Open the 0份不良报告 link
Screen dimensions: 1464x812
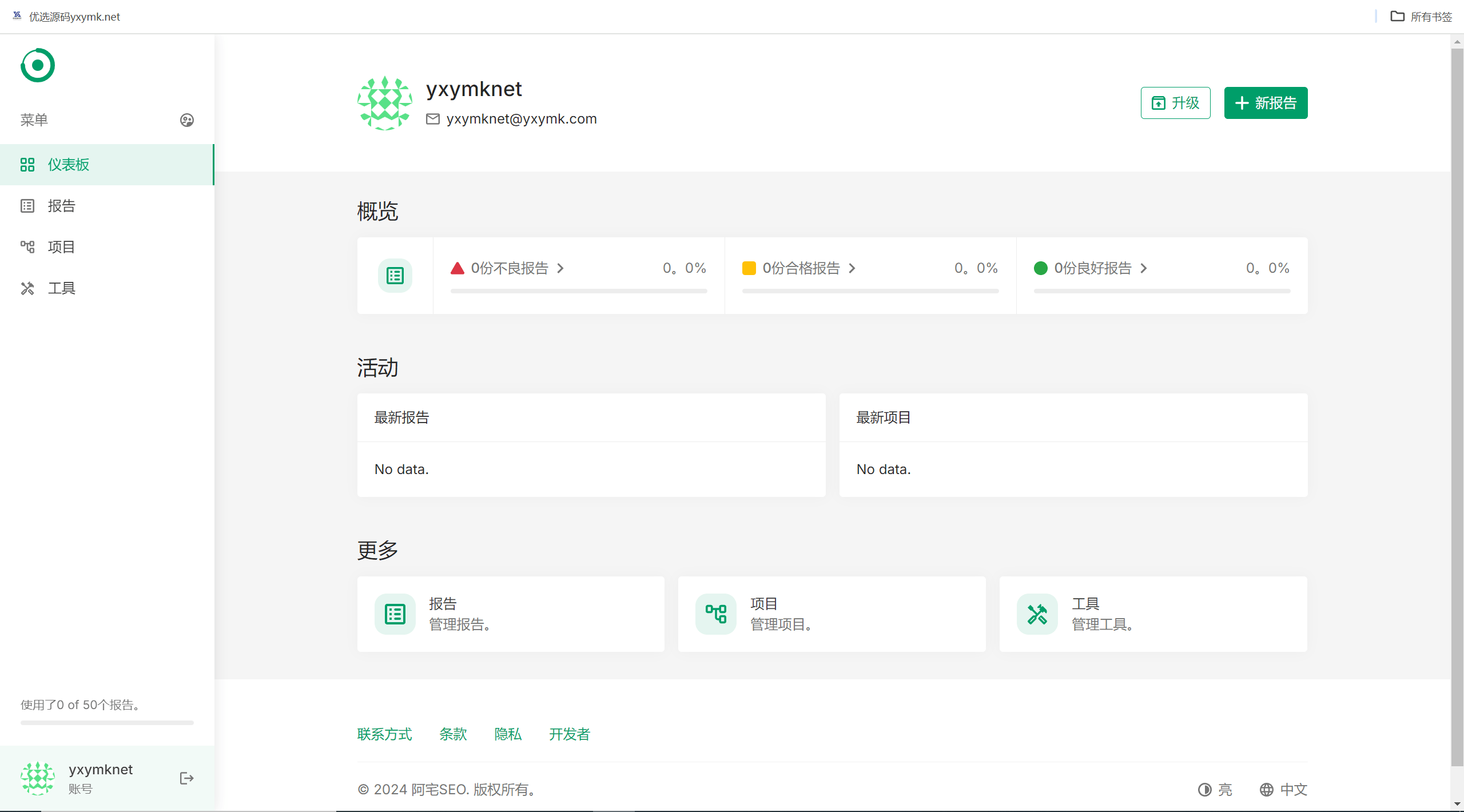[510, 268]
